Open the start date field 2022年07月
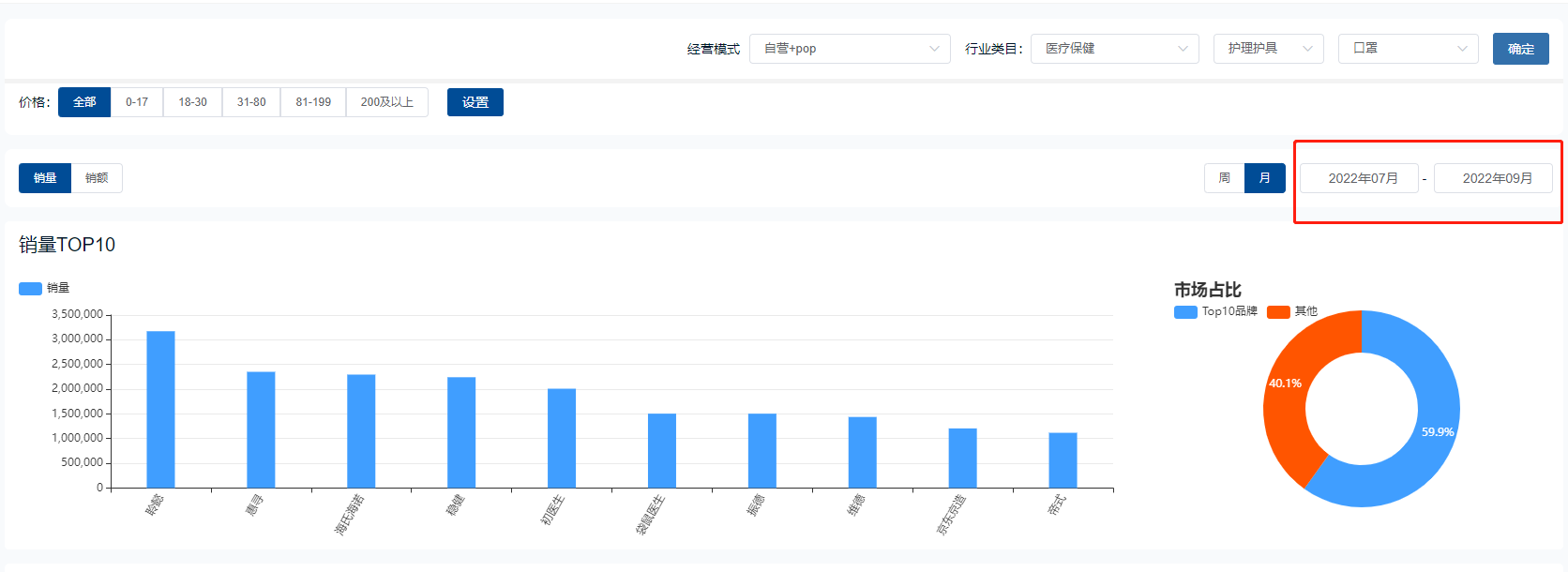The width and height of the screenshot is (1568, 572). pyautogui.click(x=1359, y=178)
